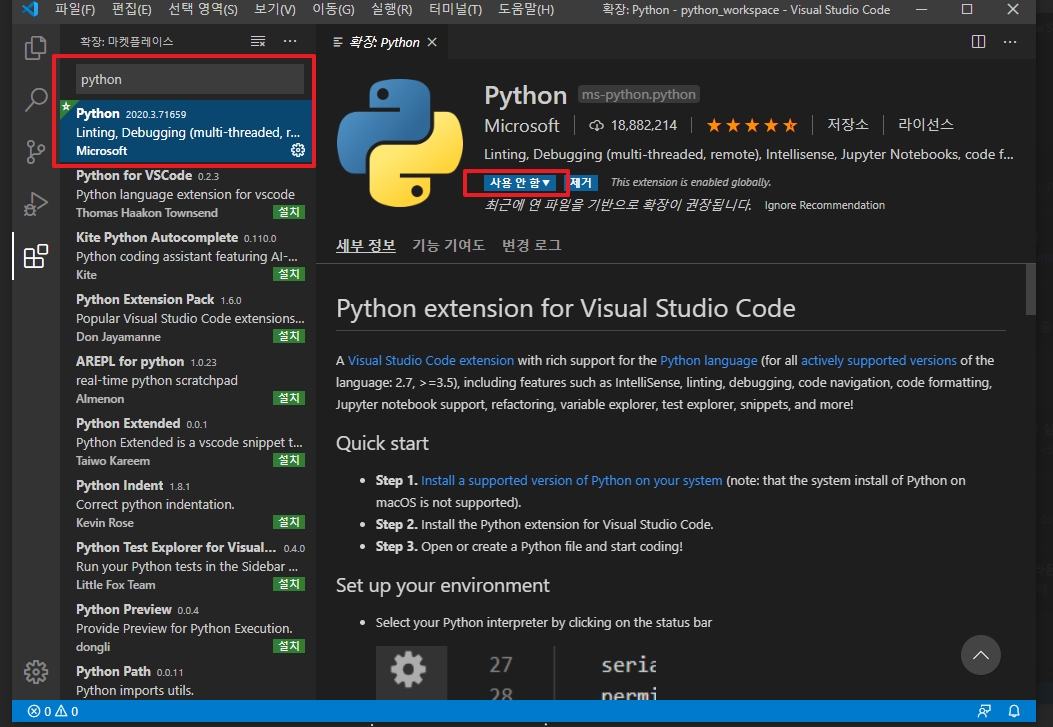Click the Microsoft publisher name
This screenshot has width=1053, height=727.
[x=522, y=126]
